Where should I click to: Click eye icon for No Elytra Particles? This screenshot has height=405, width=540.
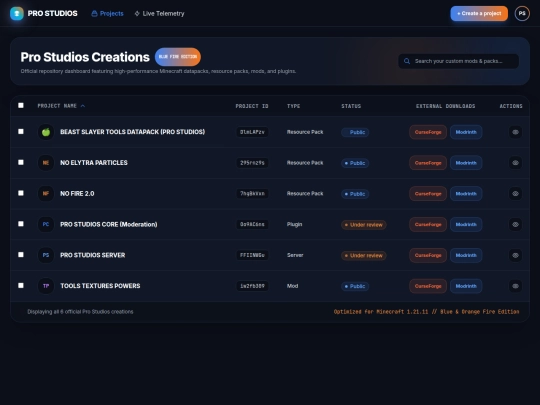[x=515, y=163]
